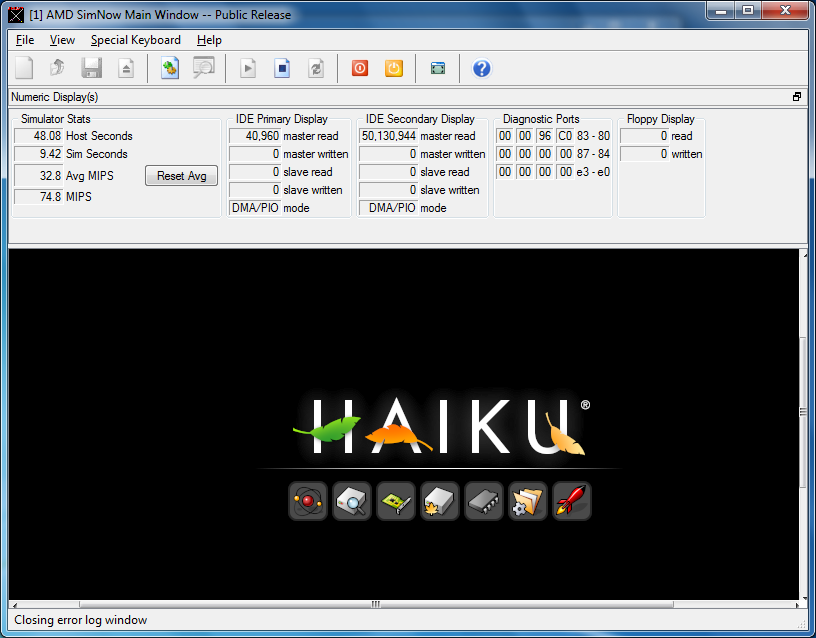
Task: Click the SimNow application icon in title bar
Action: pyautogui.click(x=16, y=15)
